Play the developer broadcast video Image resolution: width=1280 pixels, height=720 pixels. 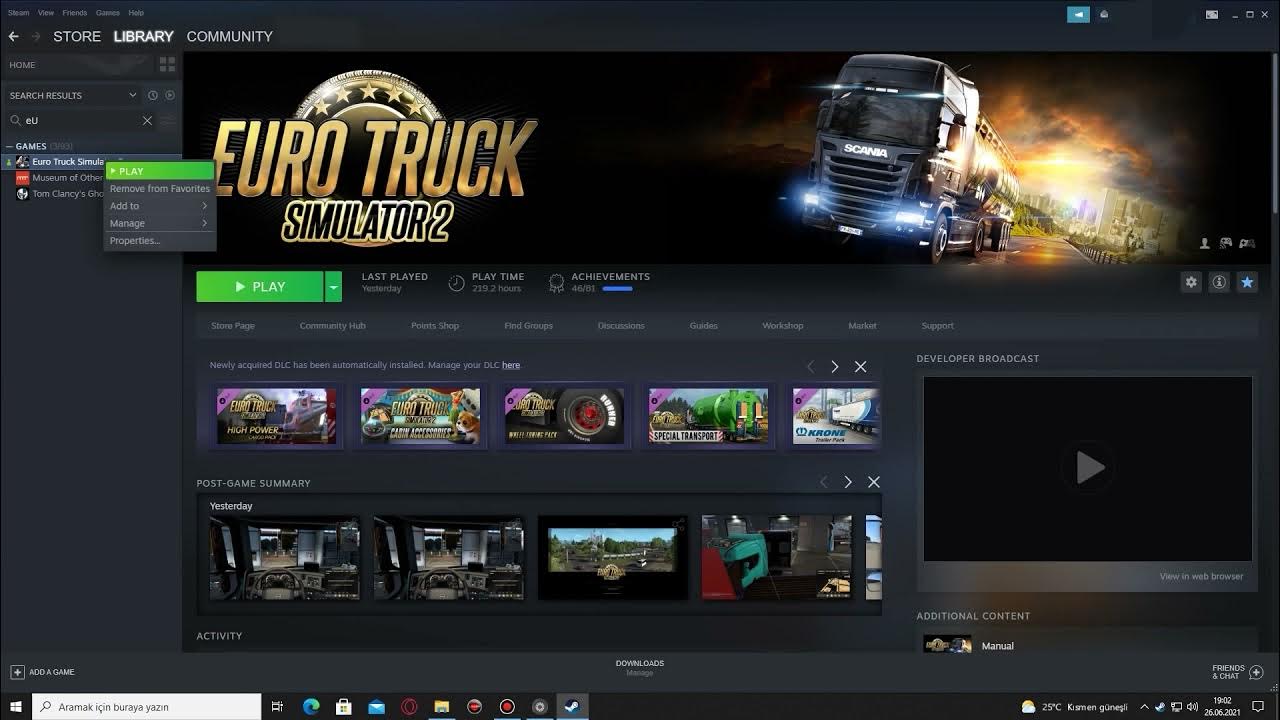click(1088, 467)
